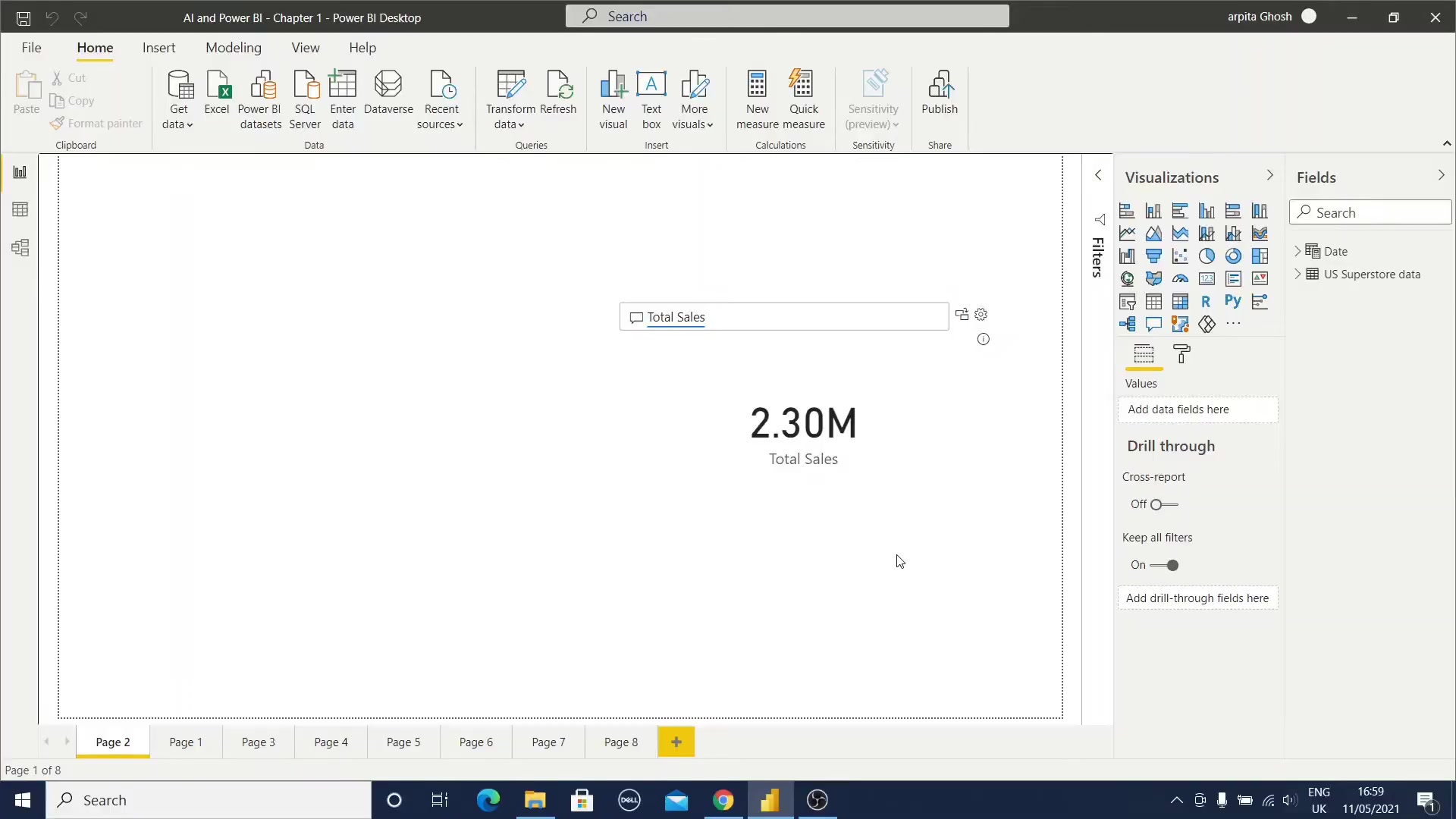Add a new page with plus button
This screenshot has width=1456, height=819.
click(676, 742)
